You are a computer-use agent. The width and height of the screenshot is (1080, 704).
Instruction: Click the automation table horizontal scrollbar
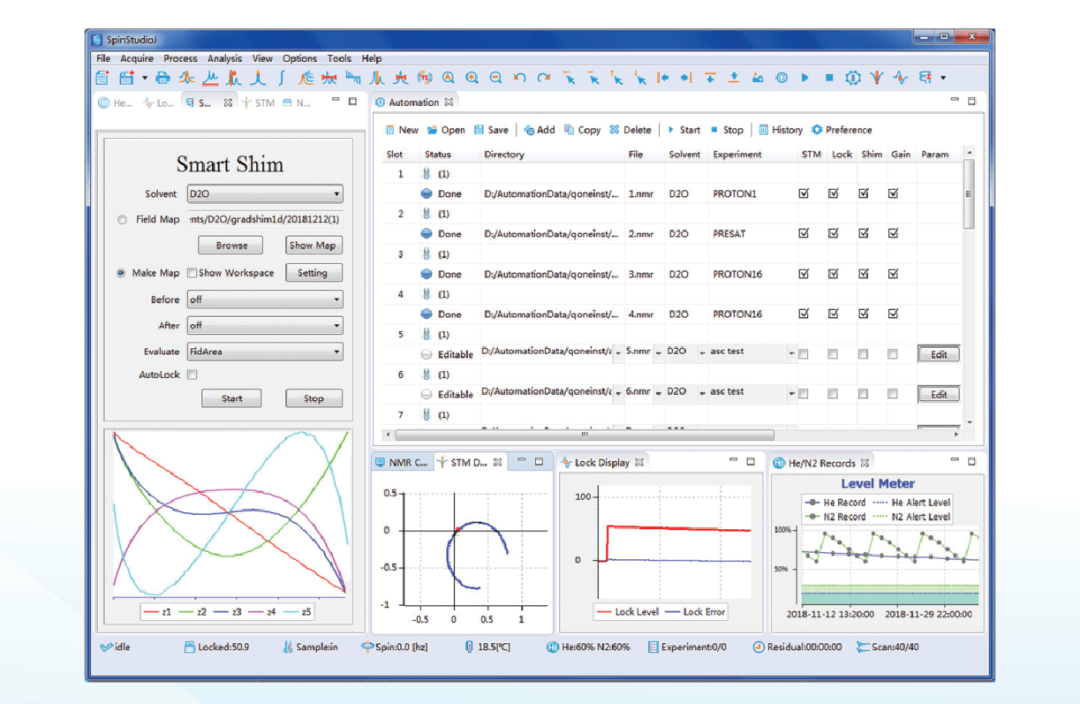(585, 435)
